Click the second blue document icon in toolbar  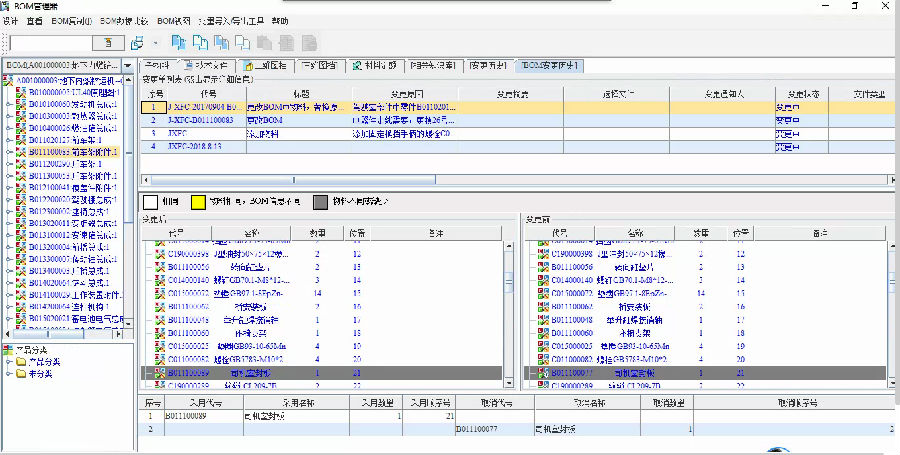pos(200,43)
